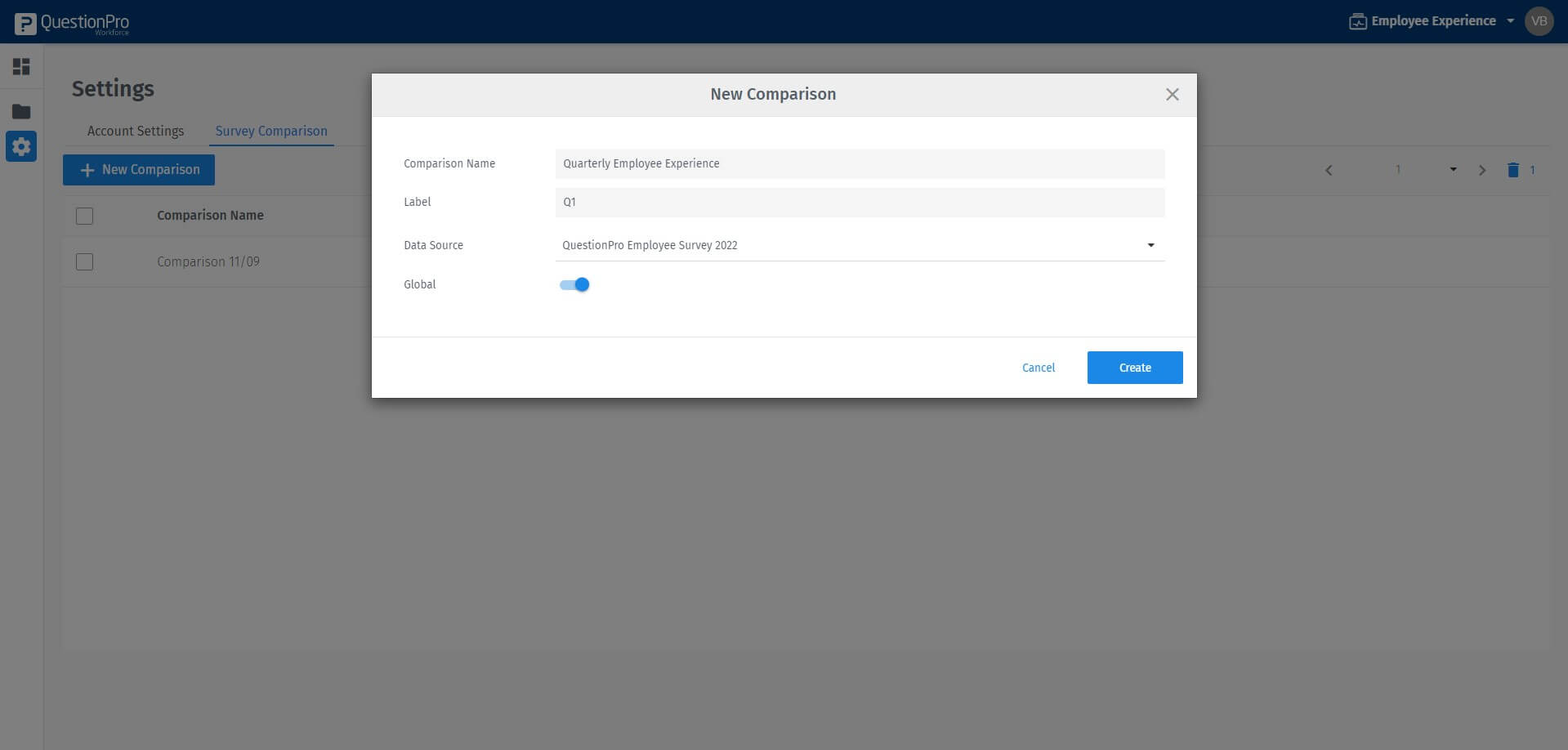Screen dimensions: 1568x750
Task: Open the page number dropdown
Action: (x=1452, y=170)
